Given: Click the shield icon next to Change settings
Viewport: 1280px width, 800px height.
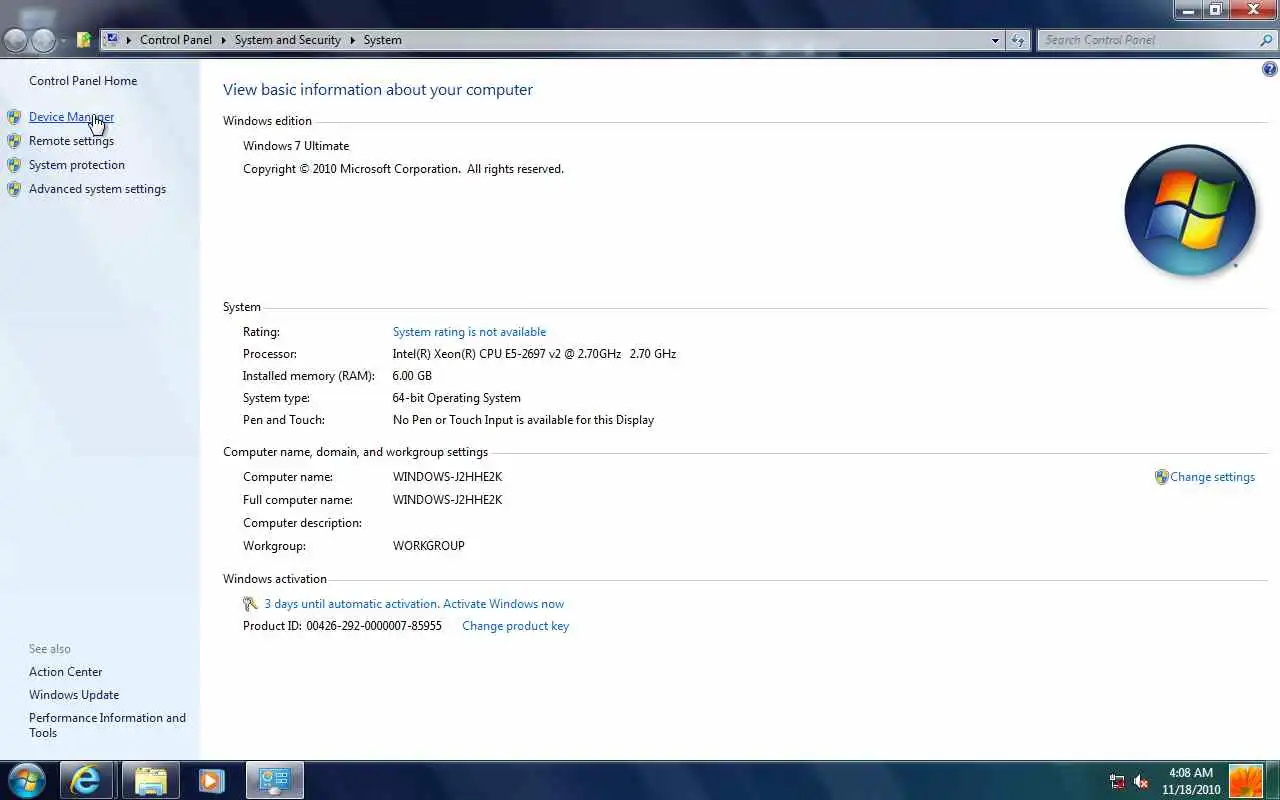Looking at the screenshot, I should click(1161, 477).
